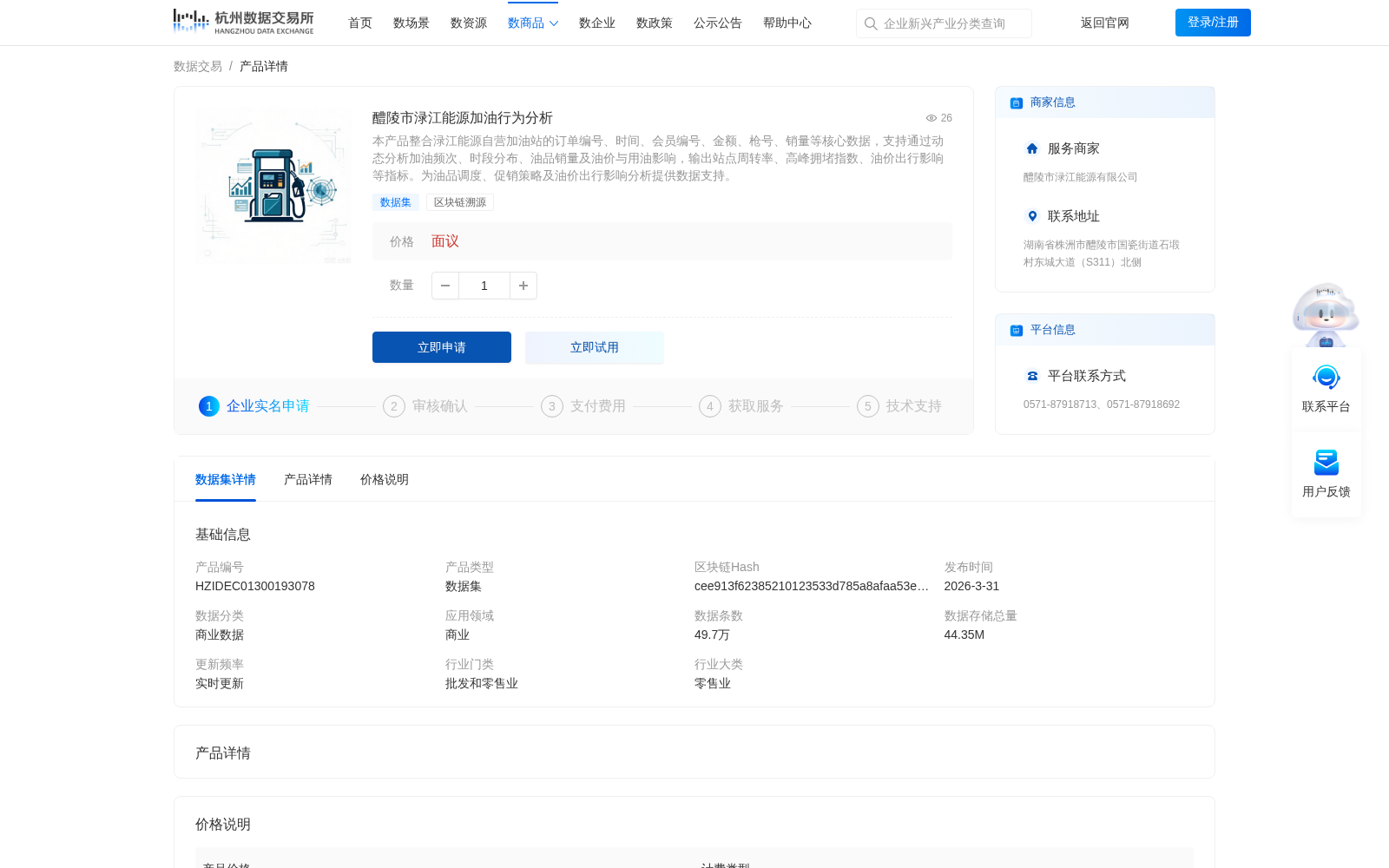Select the 产品详情 tab
This screenshot has width=1389, height=868.
tap(308, 479)
